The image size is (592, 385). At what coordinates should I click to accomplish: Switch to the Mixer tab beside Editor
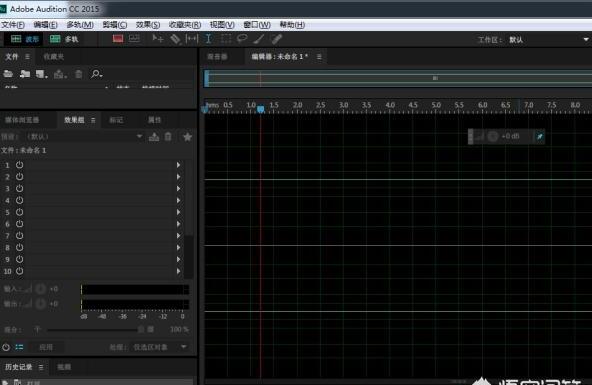(x=217, y=57)
